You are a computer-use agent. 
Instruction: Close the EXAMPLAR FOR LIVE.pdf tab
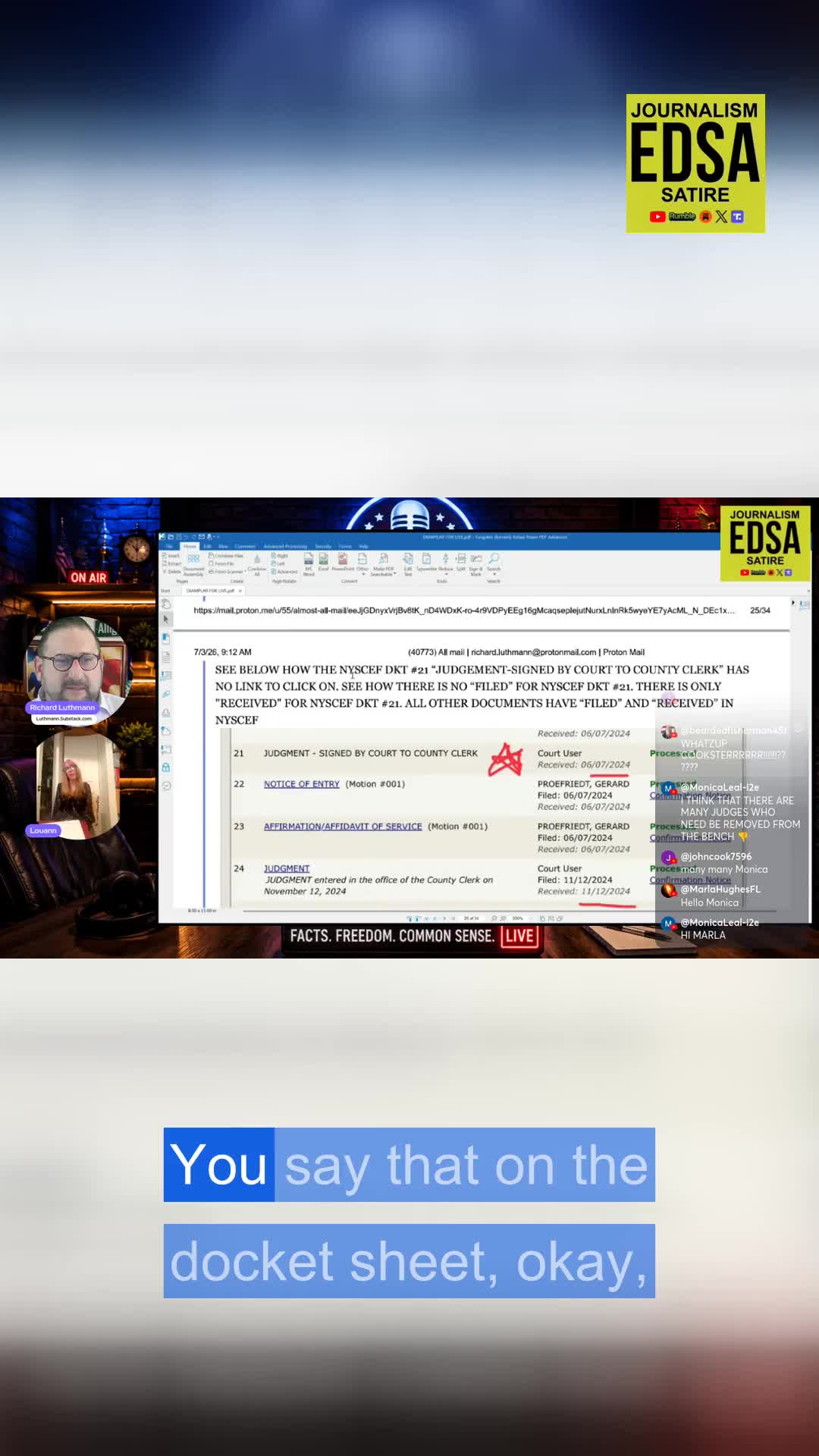click(240, 591)
